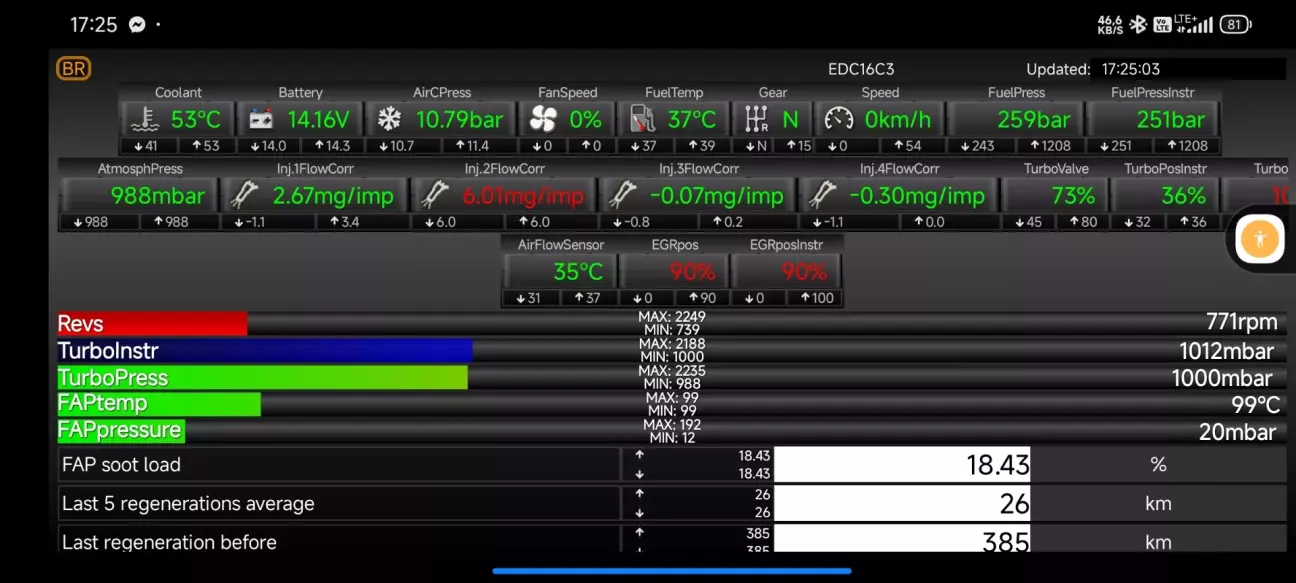Tap the 10.79bar AirCPress value
Screen dimensions: 1296x583
[459, 120]
